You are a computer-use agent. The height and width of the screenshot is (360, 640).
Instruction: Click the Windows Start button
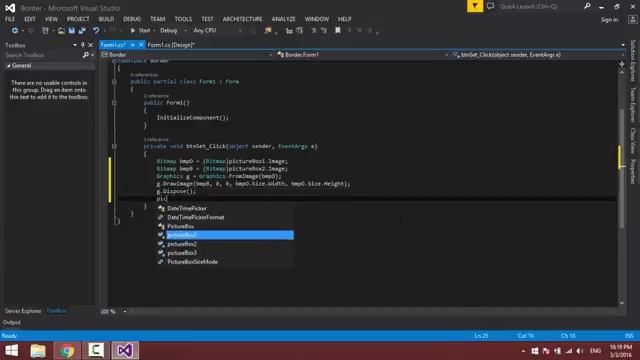tap(11, 351)
